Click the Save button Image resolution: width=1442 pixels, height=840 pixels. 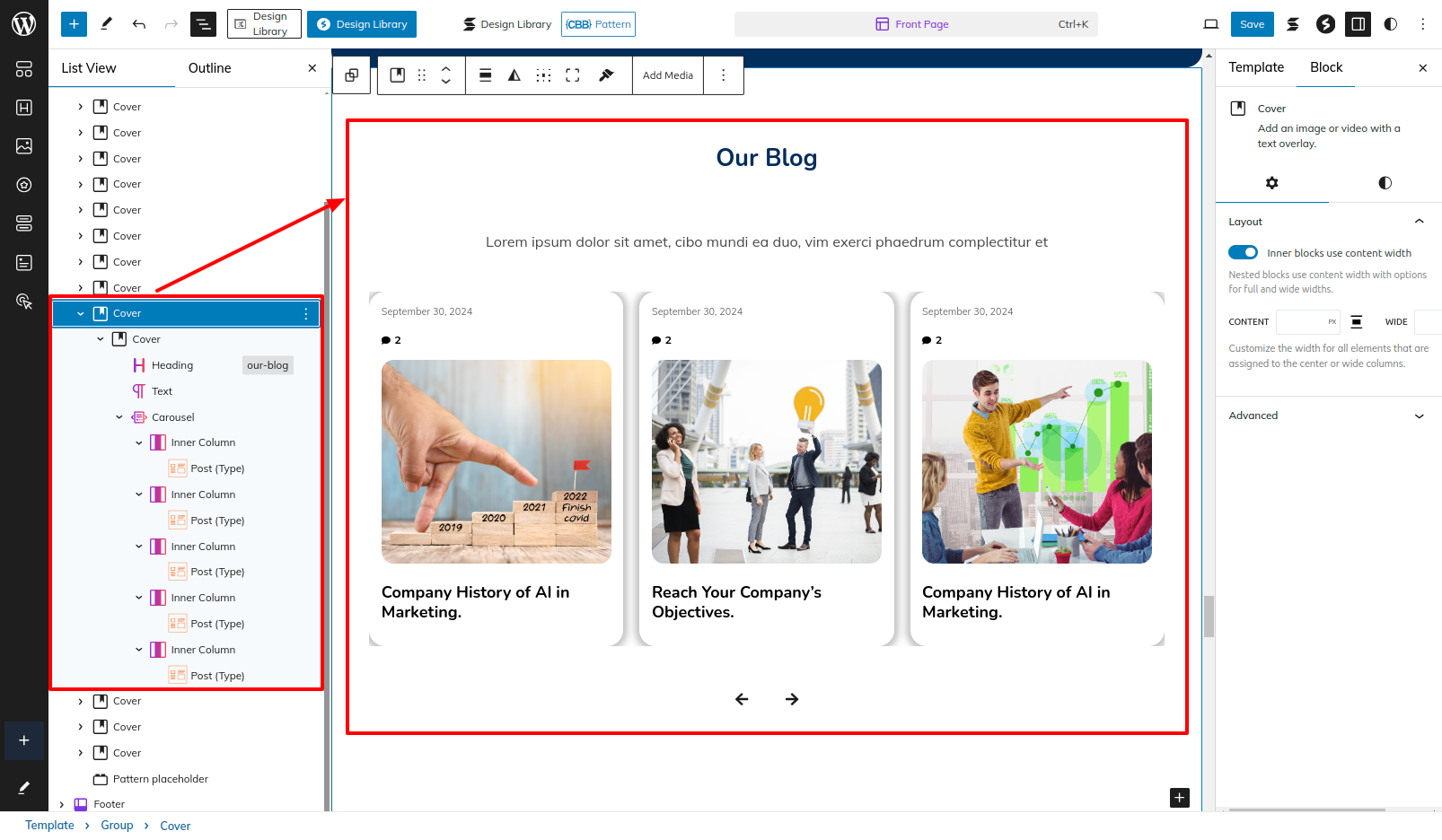(x=1252, y=24)
